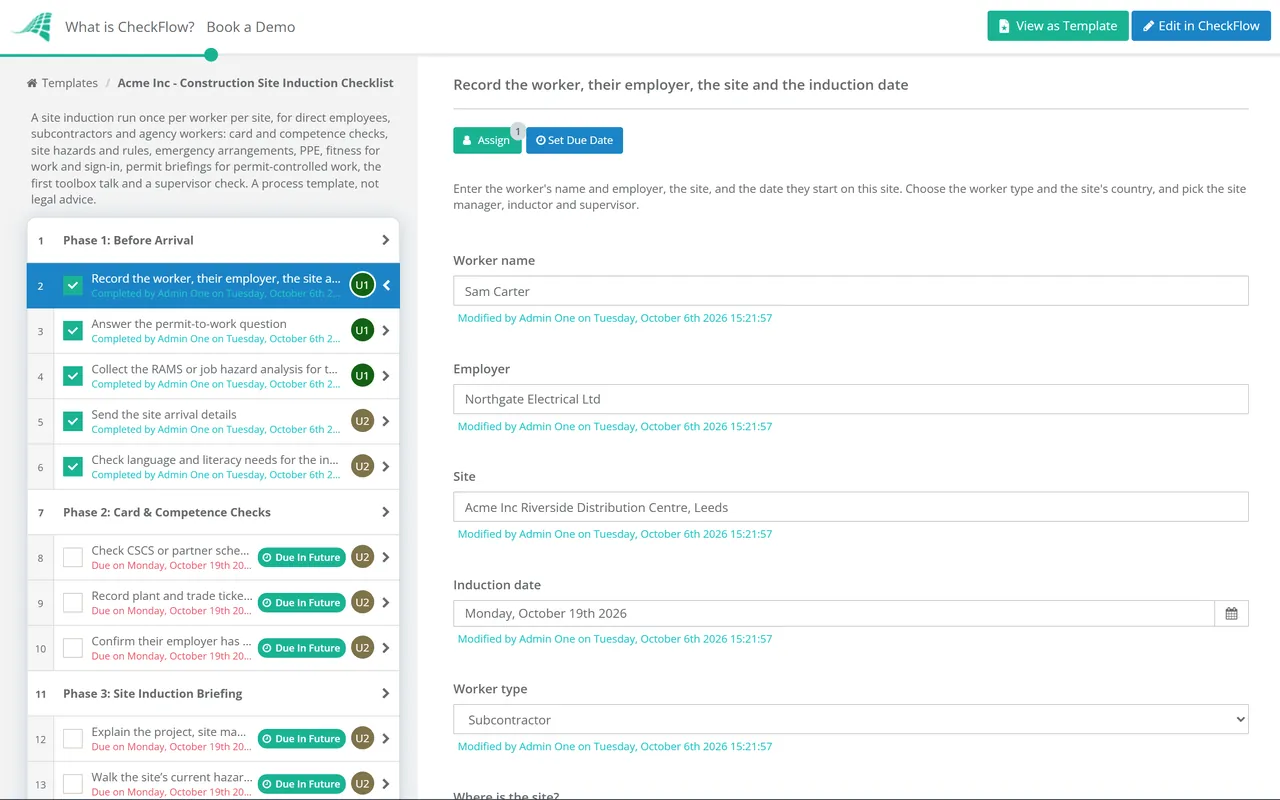Click into the Worker name field
Image resolution: width=1280 pixels, height=800 pixels.
[851, 291]
